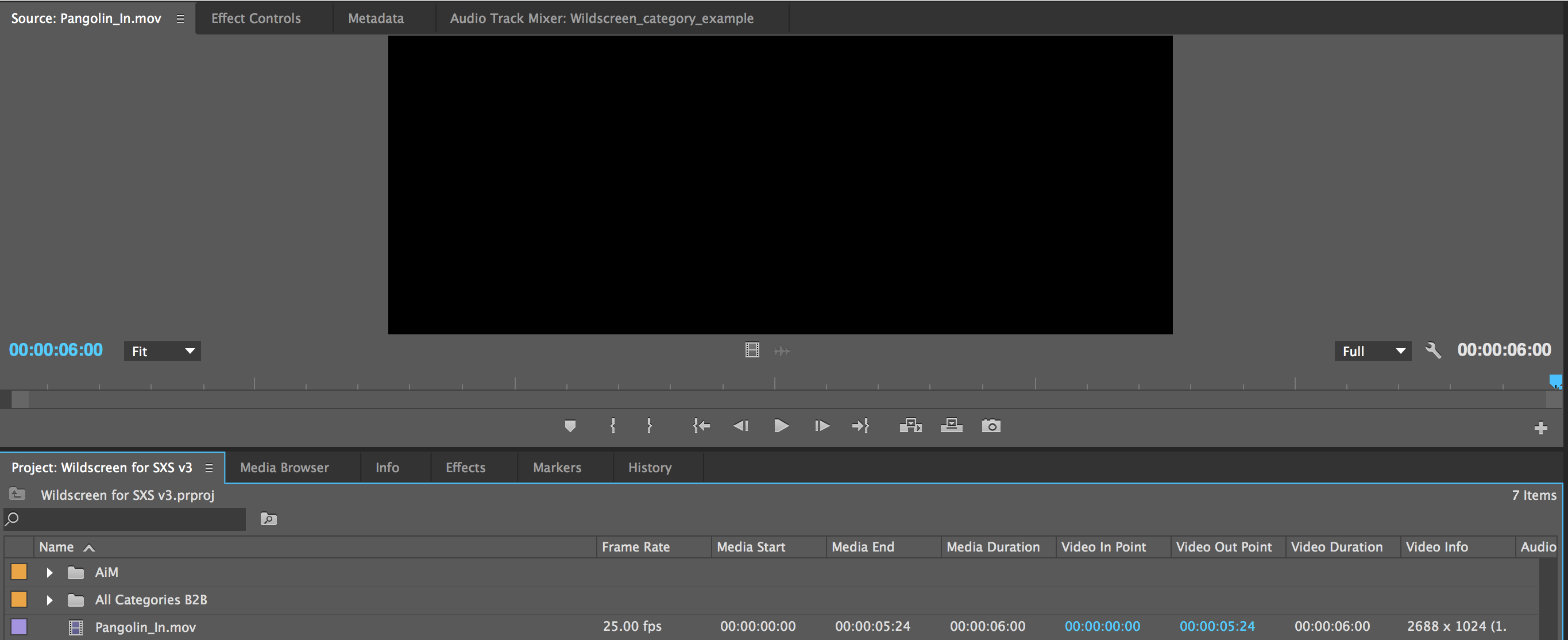Click the project bin navigate-up icon
Screen dimensions: 1568x640
pyautogui.click(x=17, y=494)
